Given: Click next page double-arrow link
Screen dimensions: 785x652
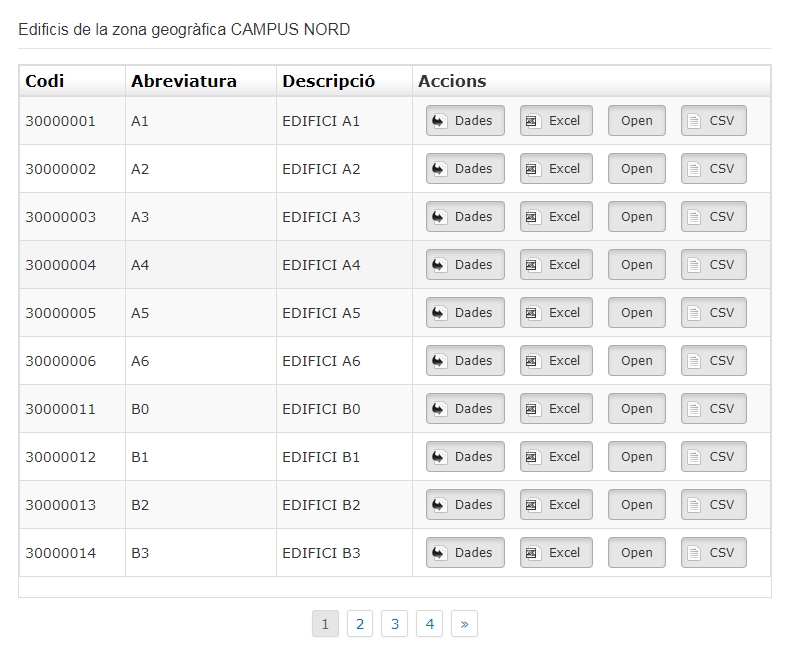Looking at the screenshot, I should [x=464, y=624].
